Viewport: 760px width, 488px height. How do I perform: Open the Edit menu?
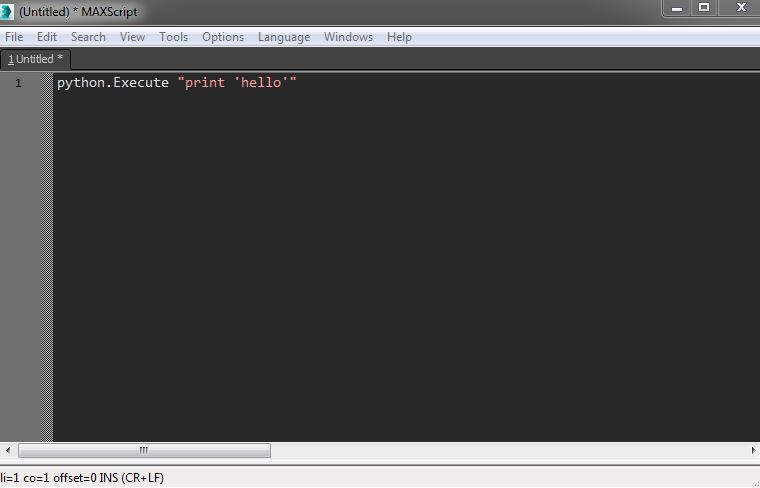pyautogui.click(x=47, y=37)
